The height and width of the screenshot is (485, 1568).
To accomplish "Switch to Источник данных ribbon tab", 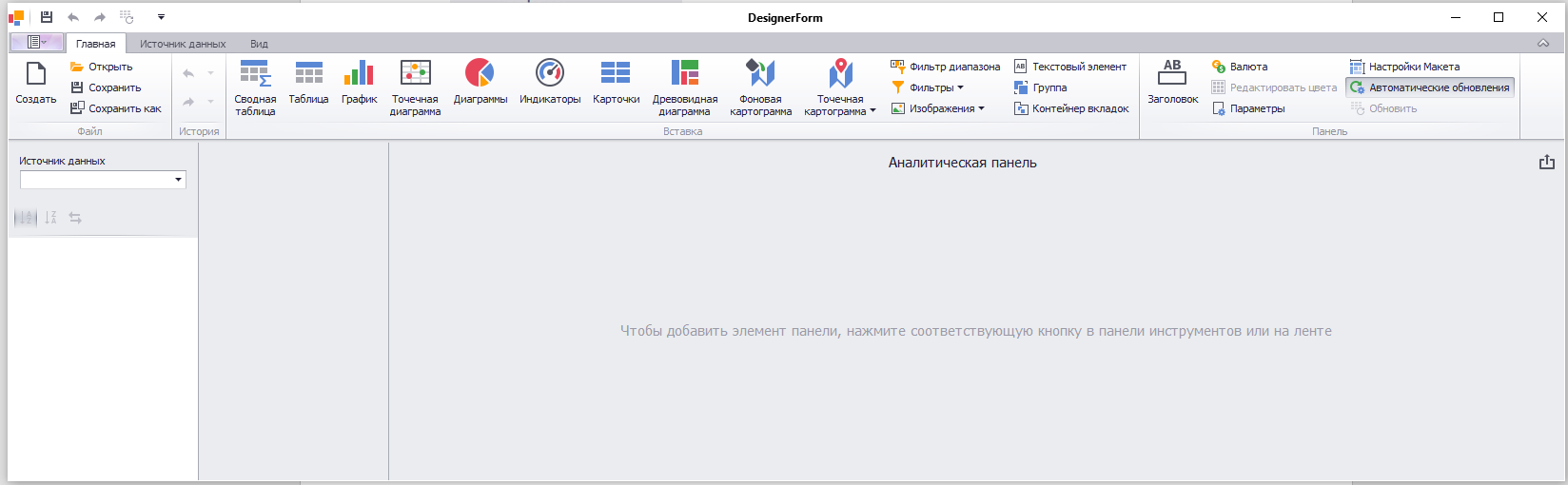I will point(183,44).
